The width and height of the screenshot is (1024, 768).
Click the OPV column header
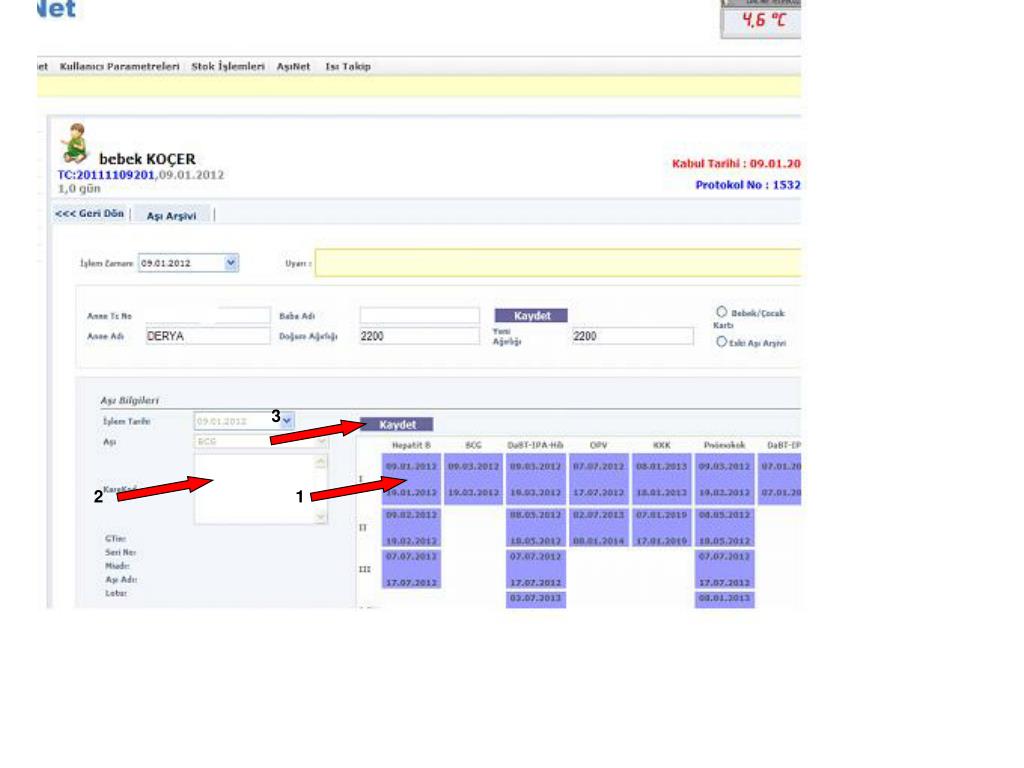tap(598, 445)
